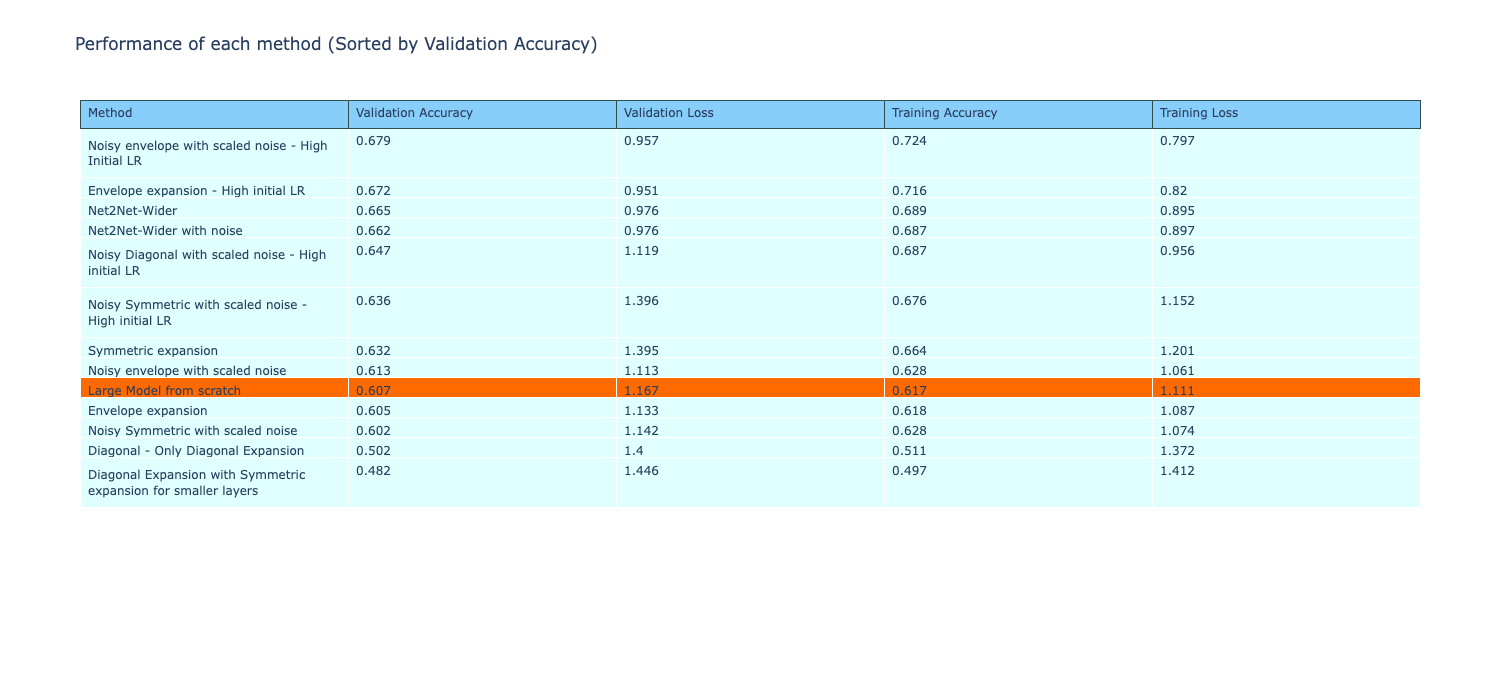This screenshot has height=700, width=1500.
Task: Click the lowest validation accuracy value 0.482
Action: click(373, 472)
